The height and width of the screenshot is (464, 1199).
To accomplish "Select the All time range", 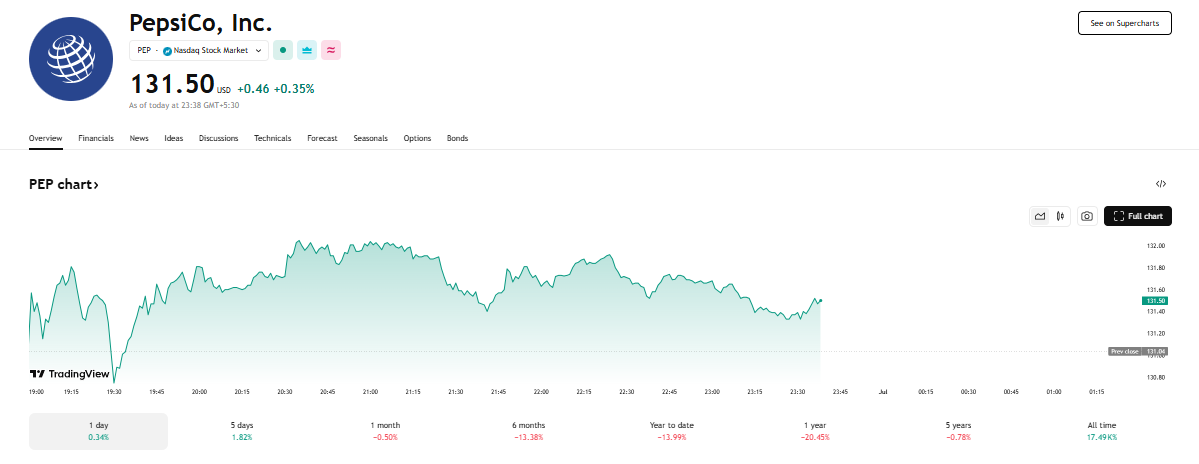I will tap(1103, 431).
